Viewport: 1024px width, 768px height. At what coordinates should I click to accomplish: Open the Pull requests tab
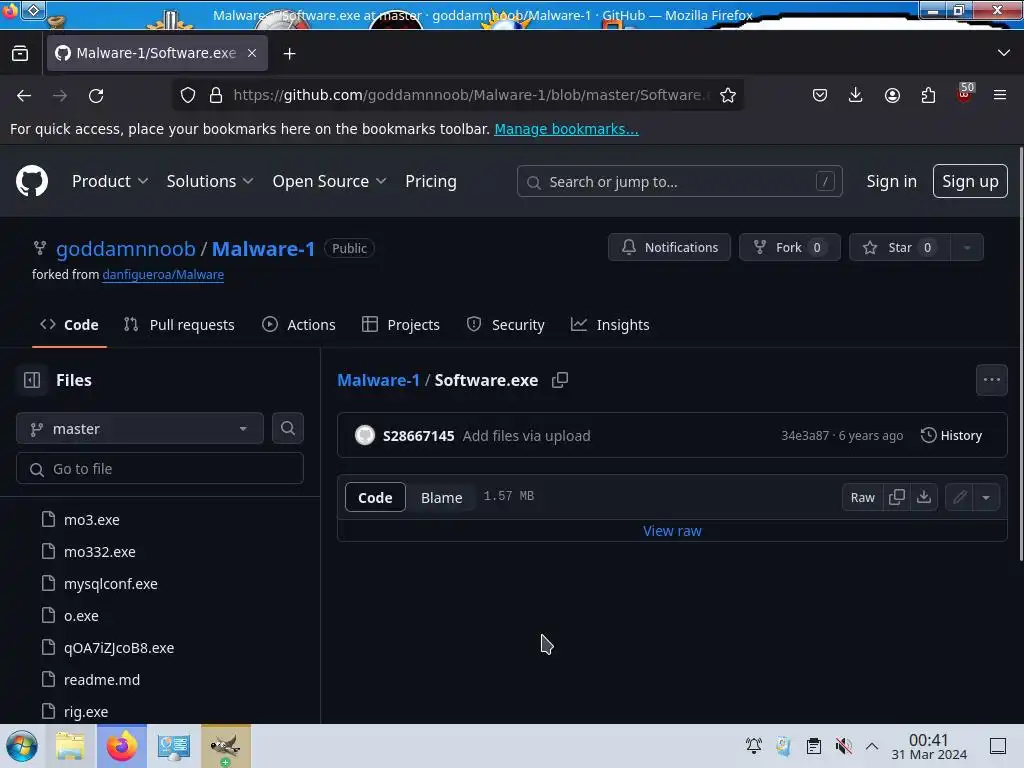(x=179, y=325)
